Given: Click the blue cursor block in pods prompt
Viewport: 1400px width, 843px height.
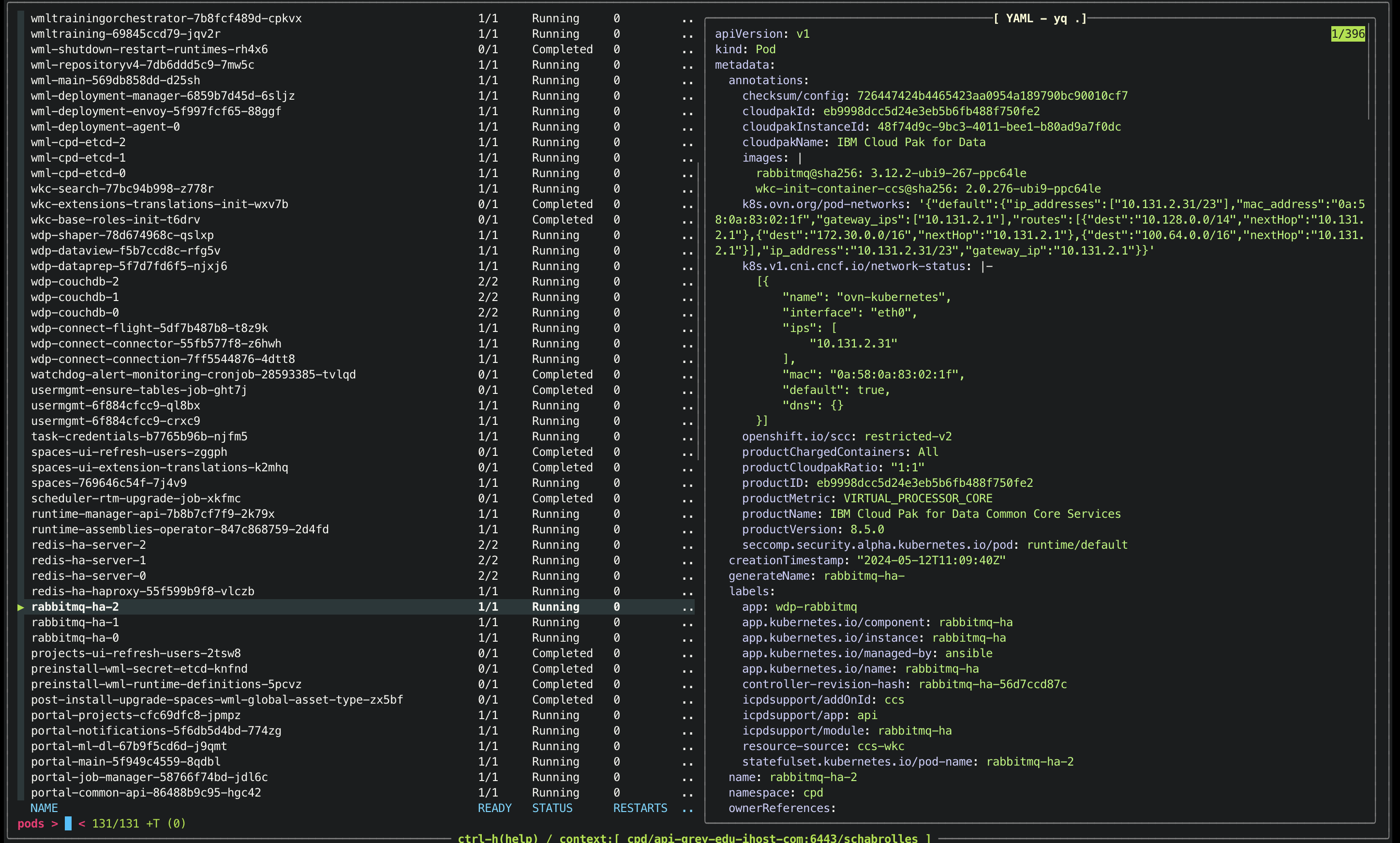Looking at the screenshot, I should point(68,823).
